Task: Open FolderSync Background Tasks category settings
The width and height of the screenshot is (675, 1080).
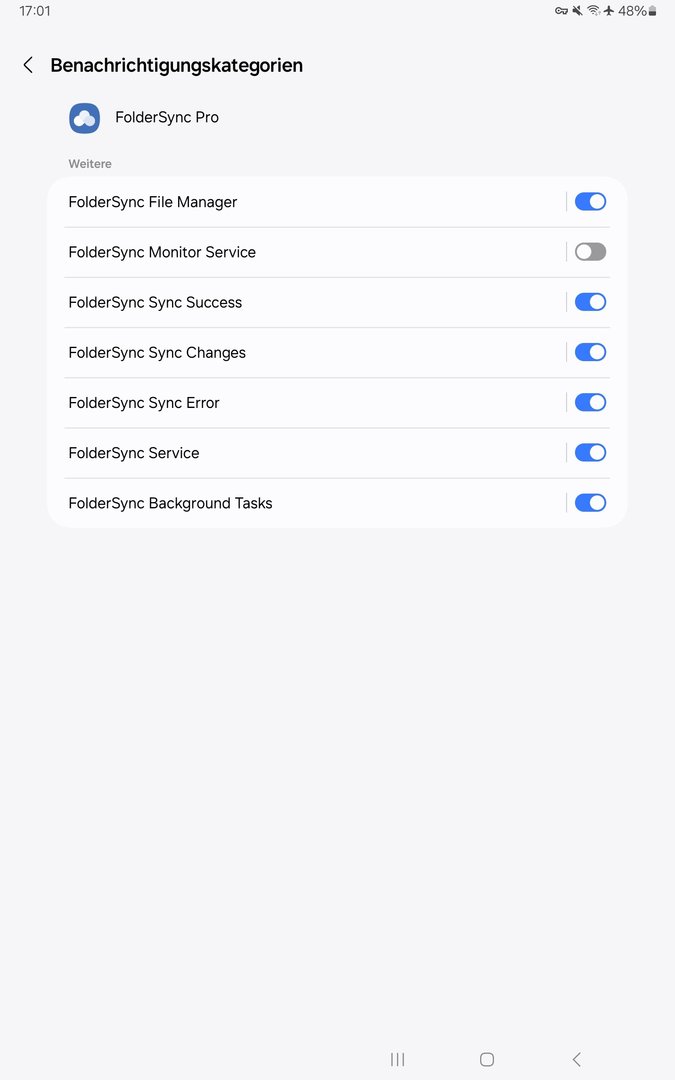Action: click(170, 503)
